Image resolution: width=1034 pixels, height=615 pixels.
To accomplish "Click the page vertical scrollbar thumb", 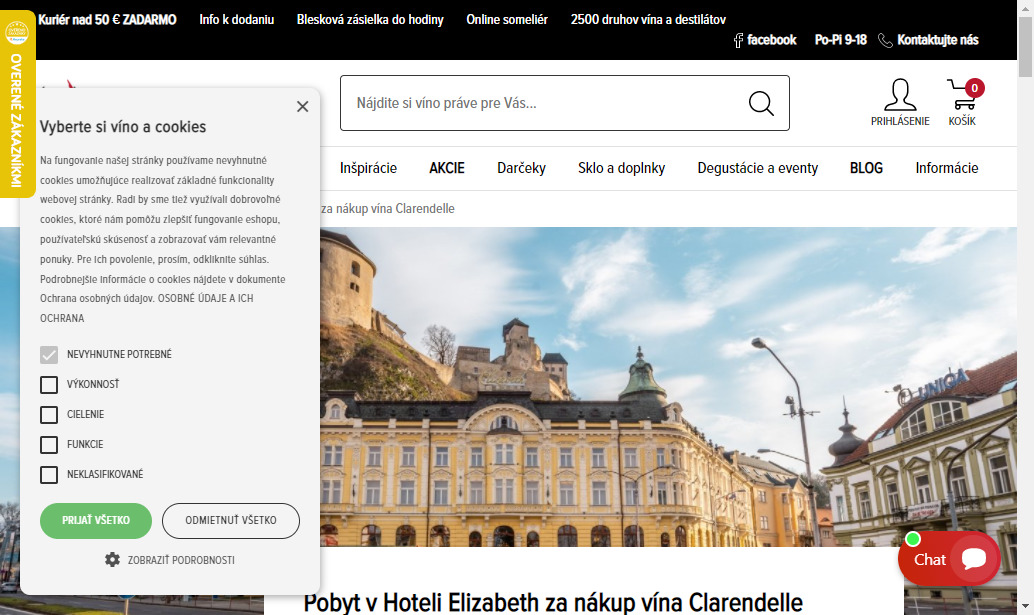I will click(1025, 47).
